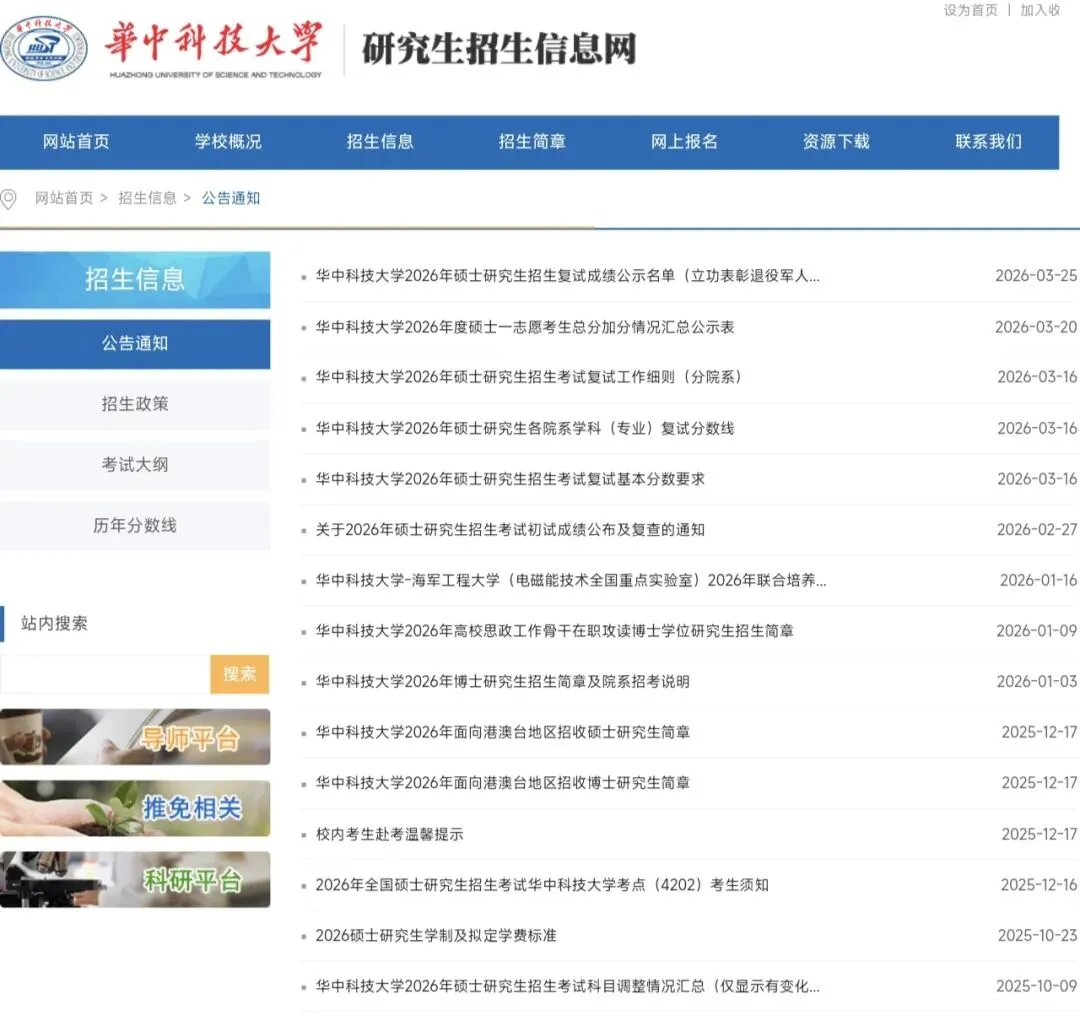Open 高校思政工作骨干在职攻读博士学位 notice
The width and height of the screenshot is (1080, 1021).
(x=554, y=631)
